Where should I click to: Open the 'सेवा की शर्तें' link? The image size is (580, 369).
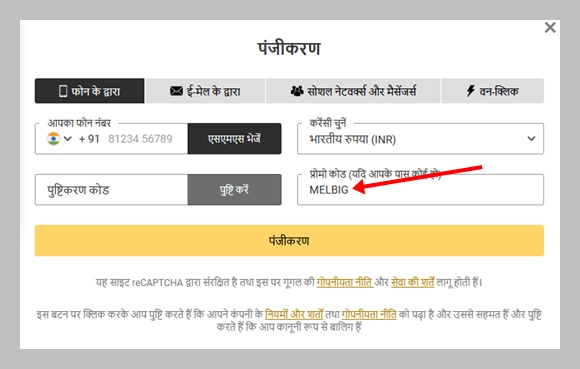point(412,282)
